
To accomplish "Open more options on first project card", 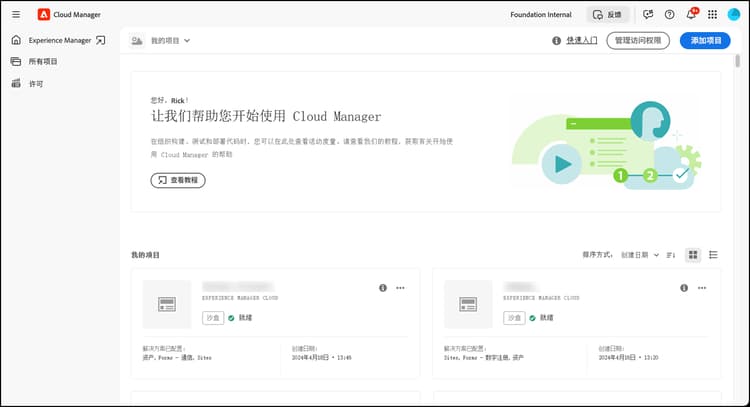I will tap(400, 288).
